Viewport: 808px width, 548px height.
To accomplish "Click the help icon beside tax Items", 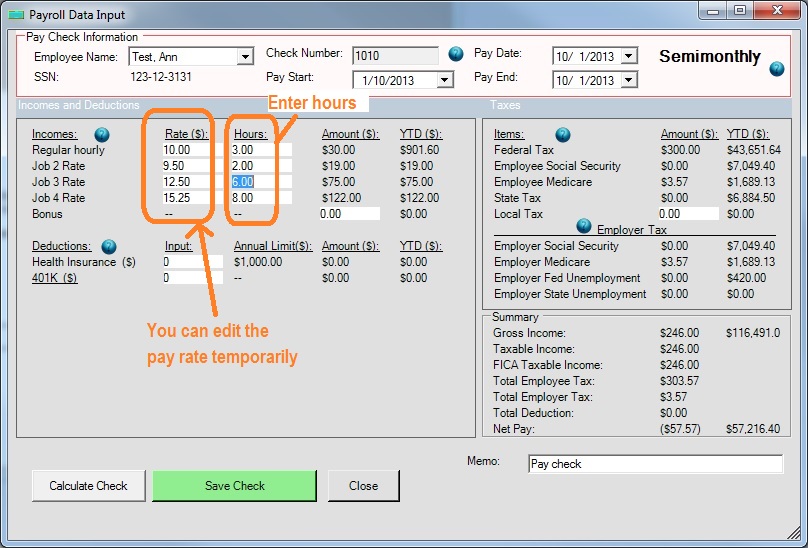I will tap(562, 134).
